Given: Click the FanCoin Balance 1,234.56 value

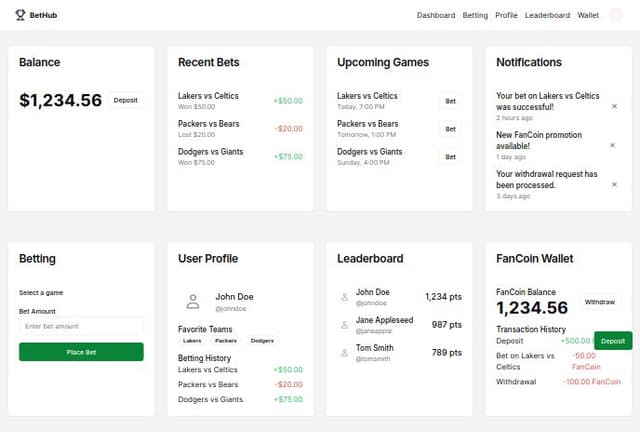Looking at the screenshot, I should tap(532, 308).
